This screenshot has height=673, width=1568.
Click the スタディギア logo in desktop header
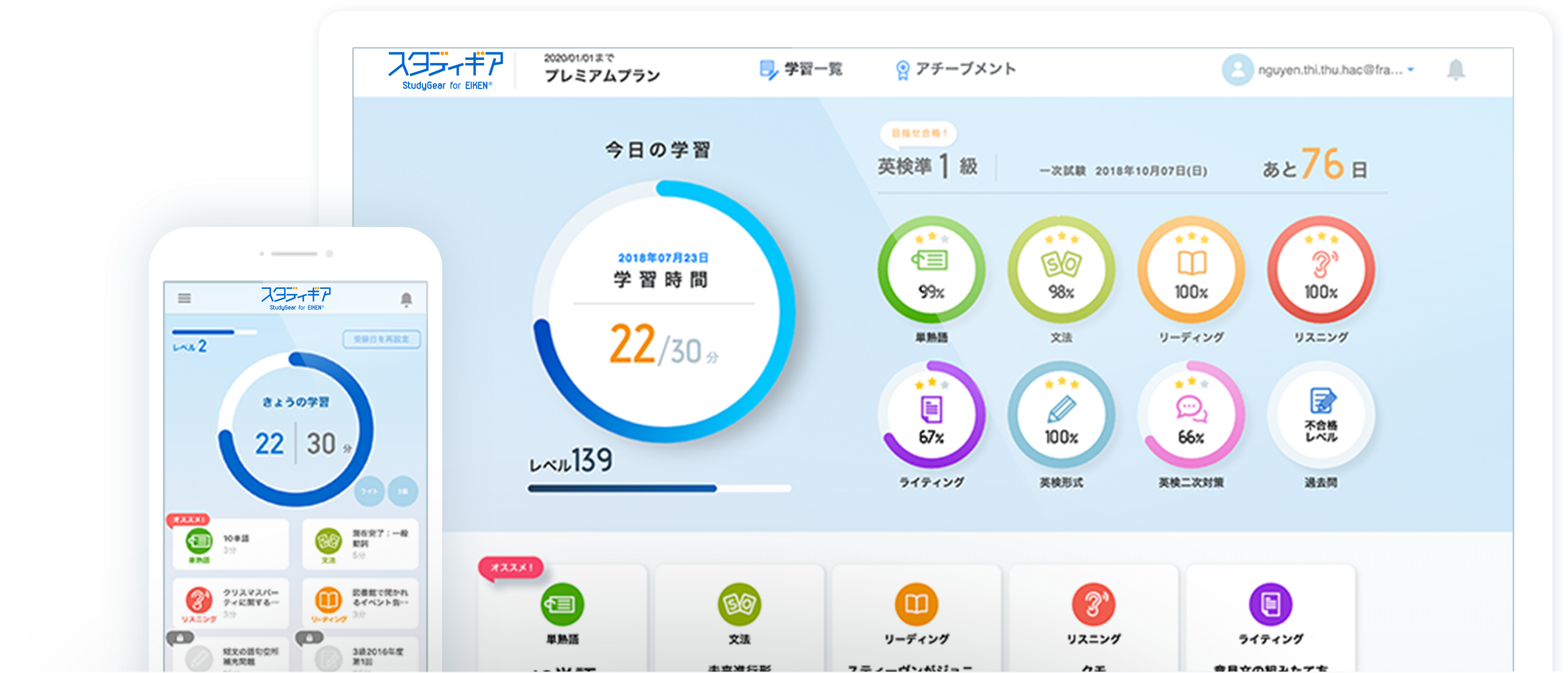coord(446,71)
